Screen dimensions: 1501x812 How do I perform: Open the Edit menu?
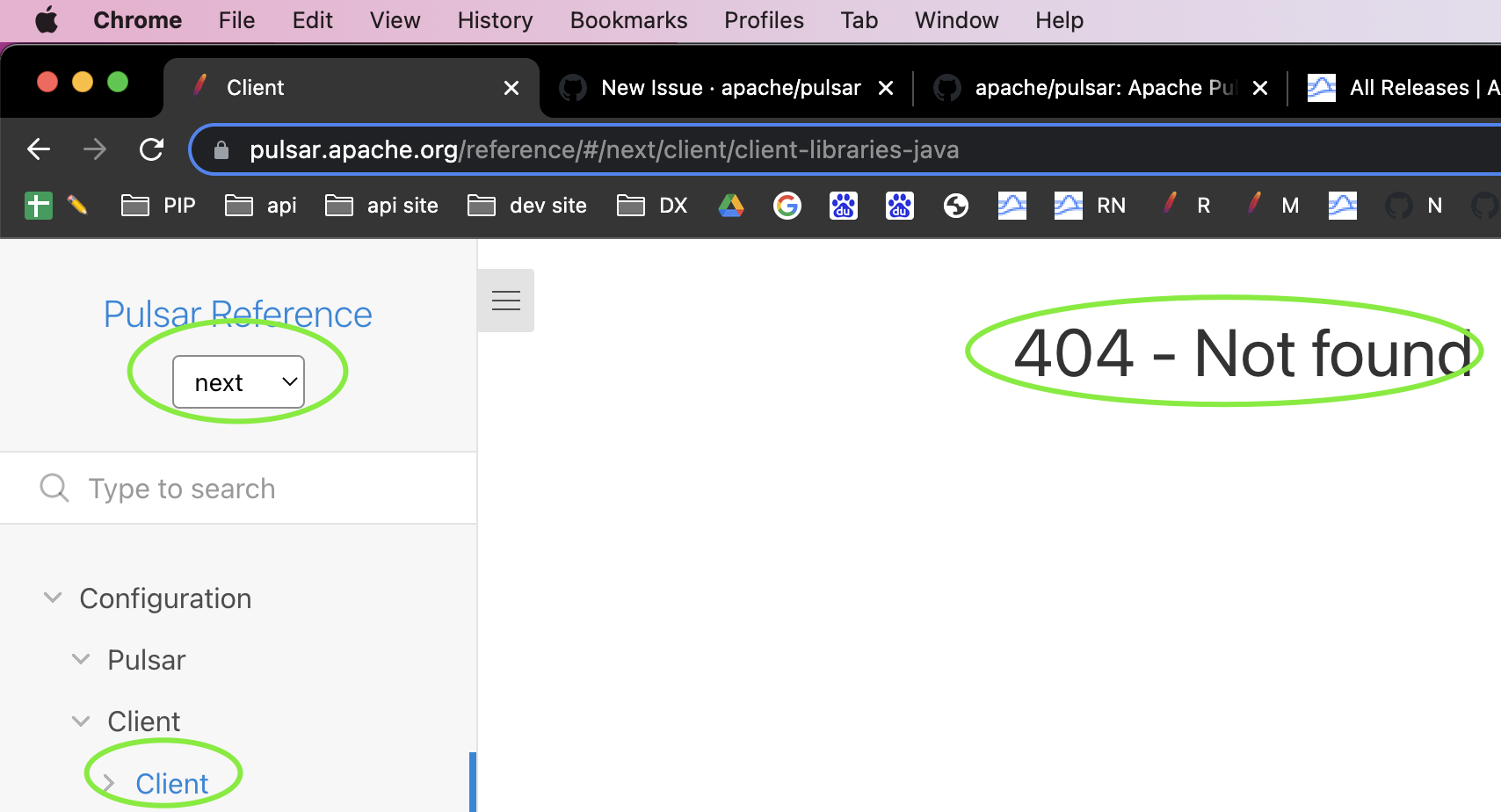(312, 20)
